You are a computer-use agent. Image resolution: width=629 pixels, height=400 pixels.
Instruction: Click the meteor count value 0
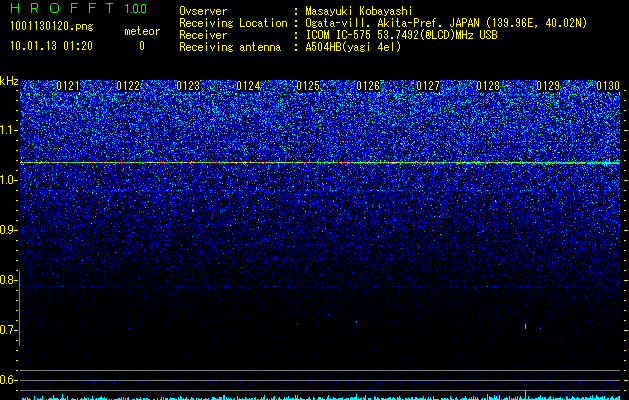[142, 46]
